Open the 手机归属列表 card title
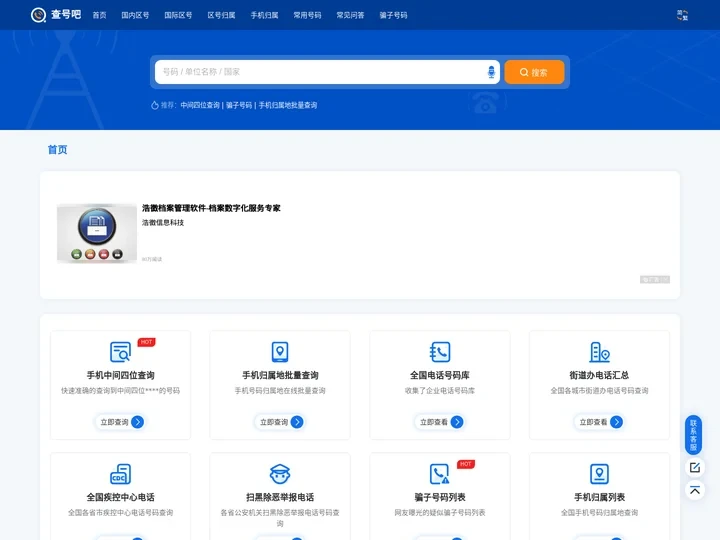The image size is (720, 540). [599, 497]
